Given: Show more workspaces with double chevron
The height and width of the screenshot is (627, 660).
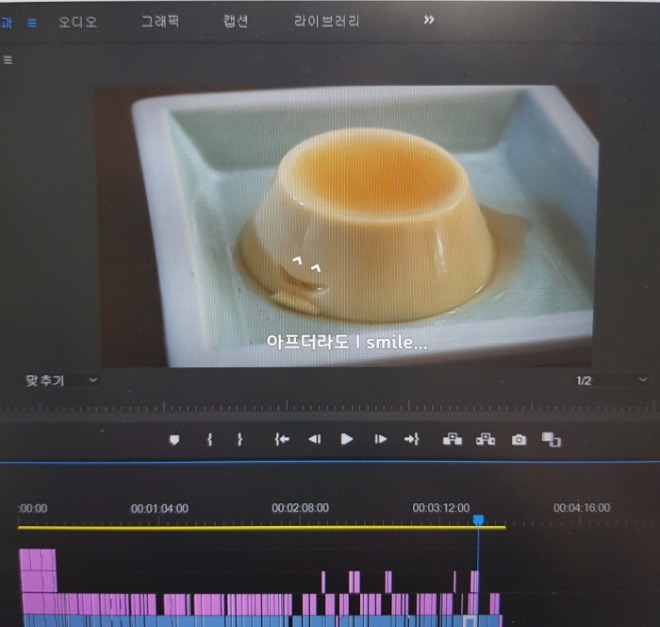Looking at the screenshot, I should tap(428, 20).
